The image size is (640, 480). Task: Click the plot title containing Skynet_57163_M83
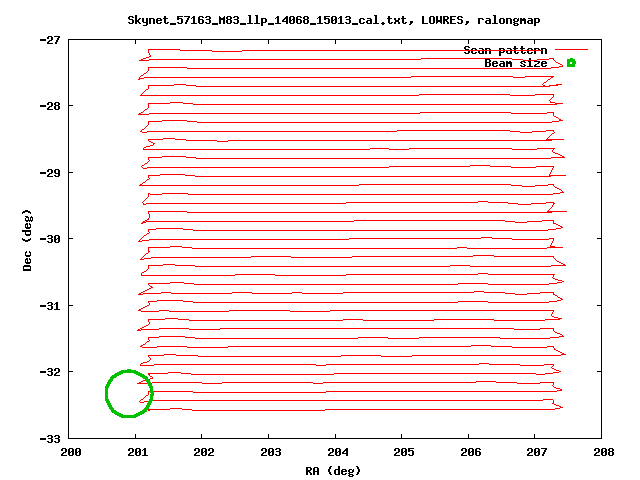pyautogui.click(x=334, y=20)
